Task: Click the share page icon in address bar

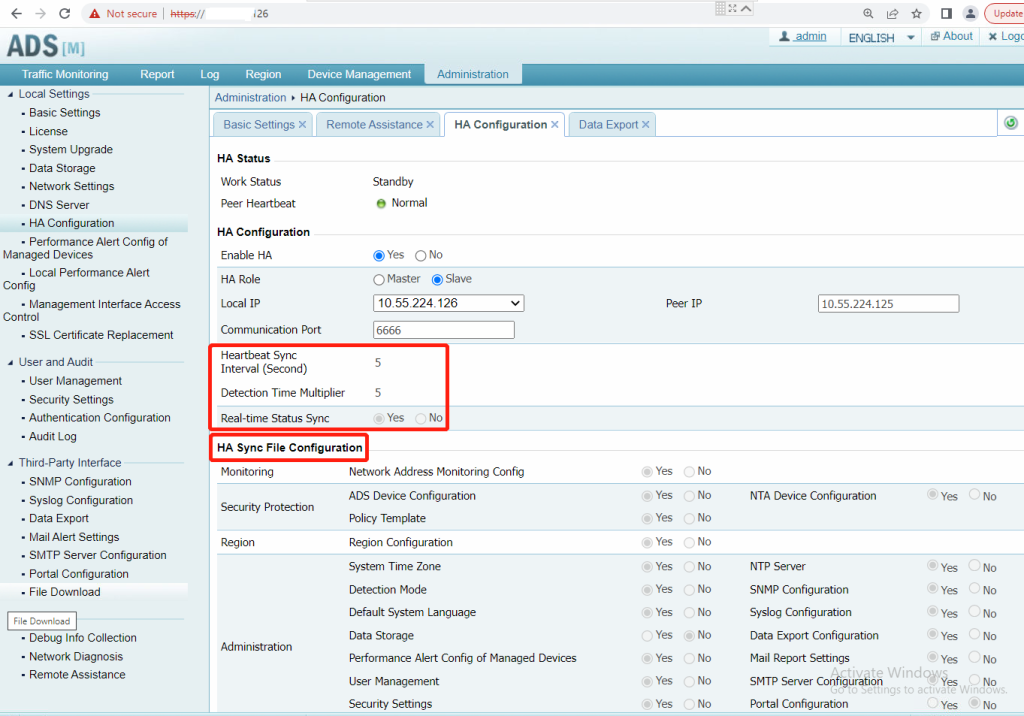Action: tap(892, 14)
